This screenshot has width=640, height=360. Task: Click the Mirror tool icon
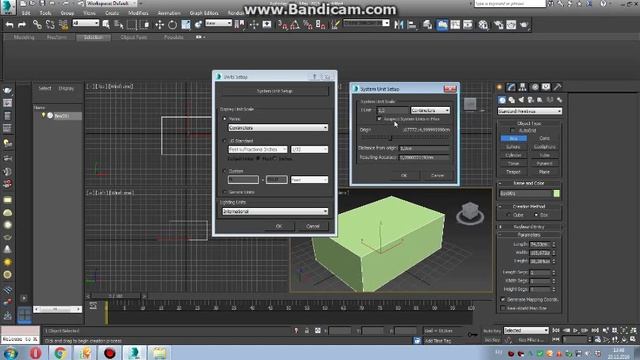399,25
